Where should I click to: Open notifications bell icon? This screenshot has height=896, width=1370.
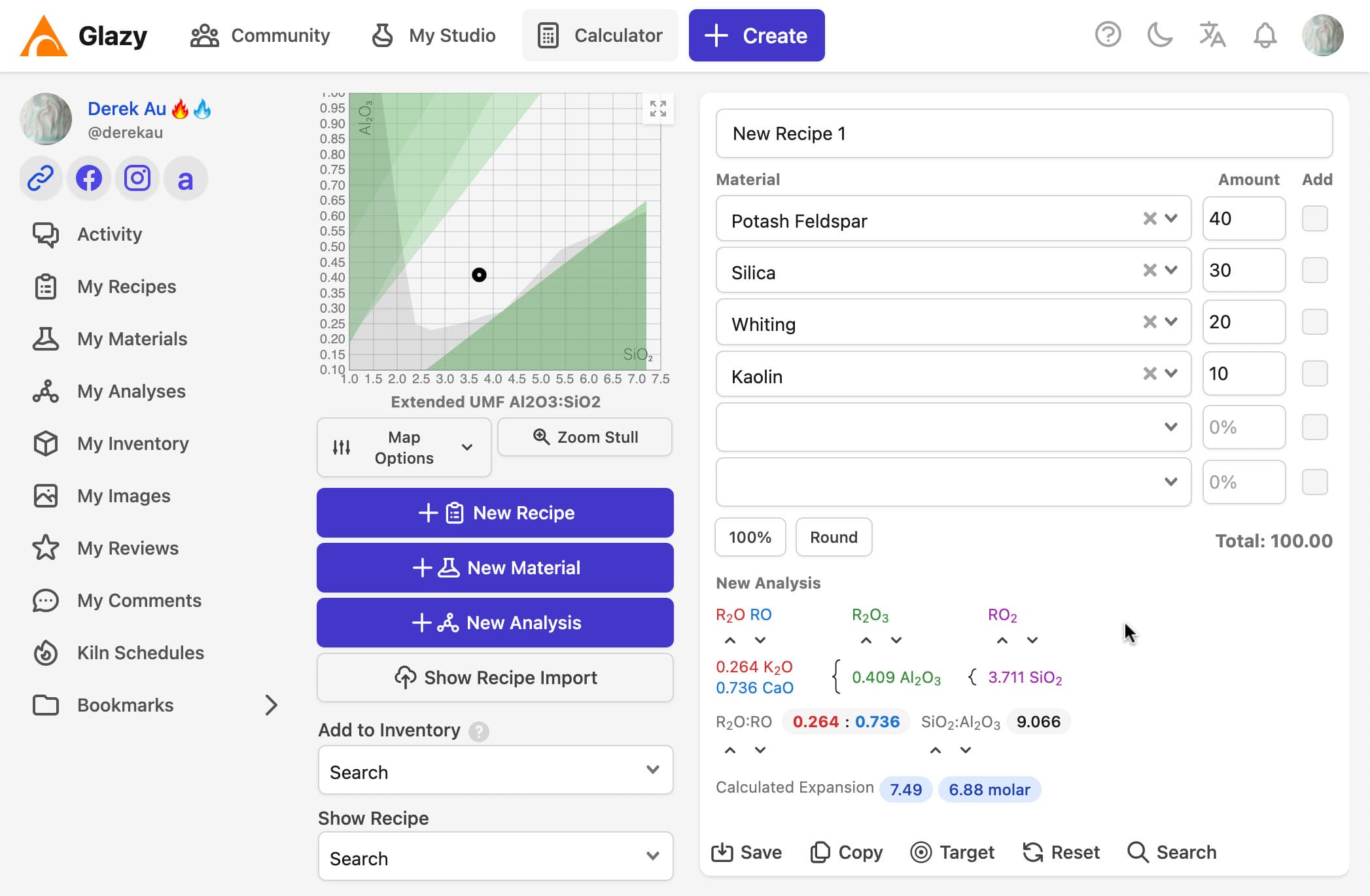coord(1265,35)
